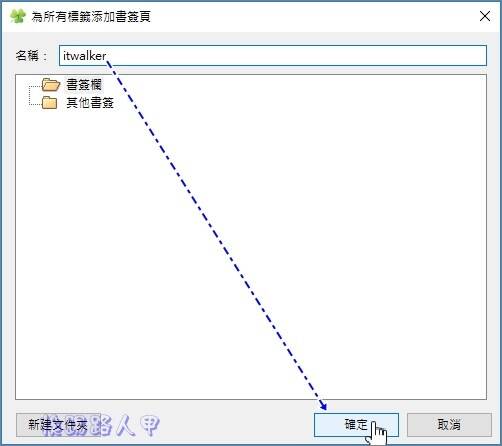Choose the 書簽欄 tree entry label
Image resolution: width=502 pixels, height=446 pixels.
[x=84, y=85]
